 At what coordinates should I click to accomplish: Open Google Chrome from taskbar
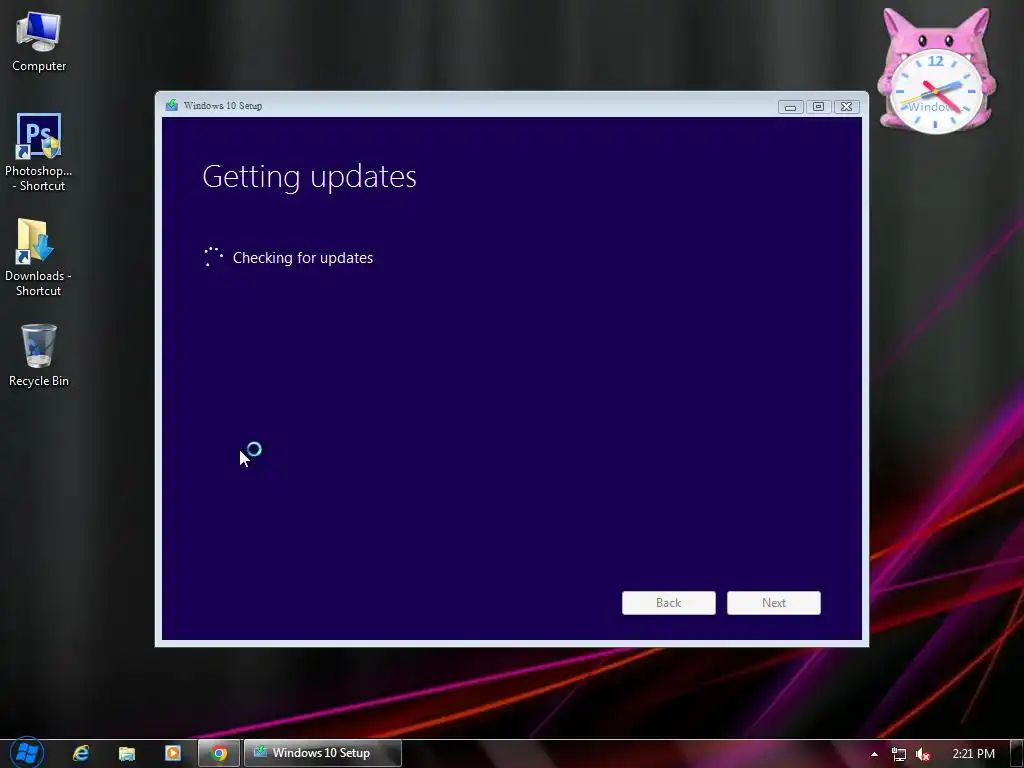click(219, 753)
